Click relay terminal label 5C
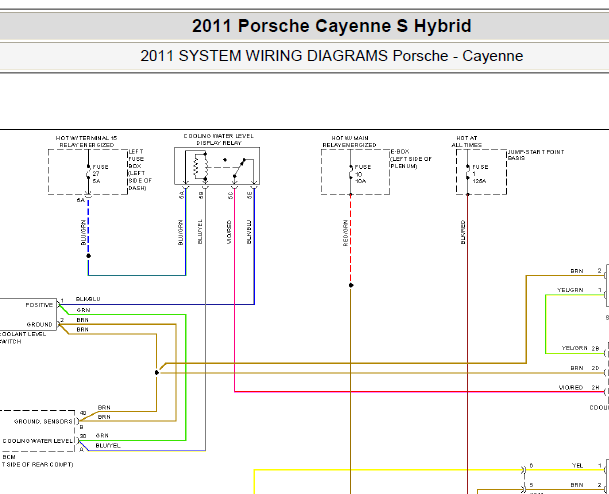Viewport: 609px width, 494px height. pos(230,195)
